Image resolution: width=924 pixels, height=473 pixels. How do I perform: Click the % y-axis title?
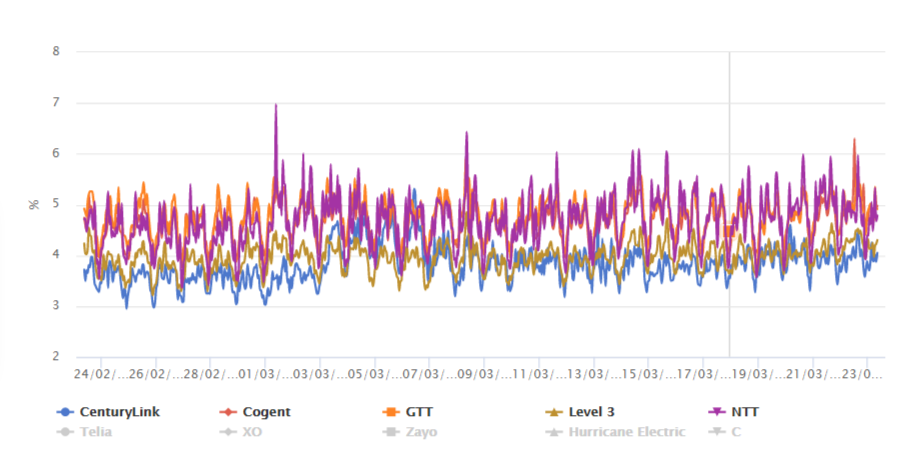click(34, 204)
